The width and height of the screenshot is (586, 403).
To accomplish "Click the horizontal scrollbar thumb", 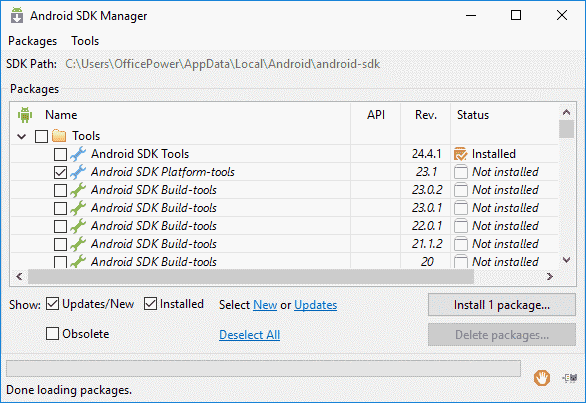I will point(251,276).
